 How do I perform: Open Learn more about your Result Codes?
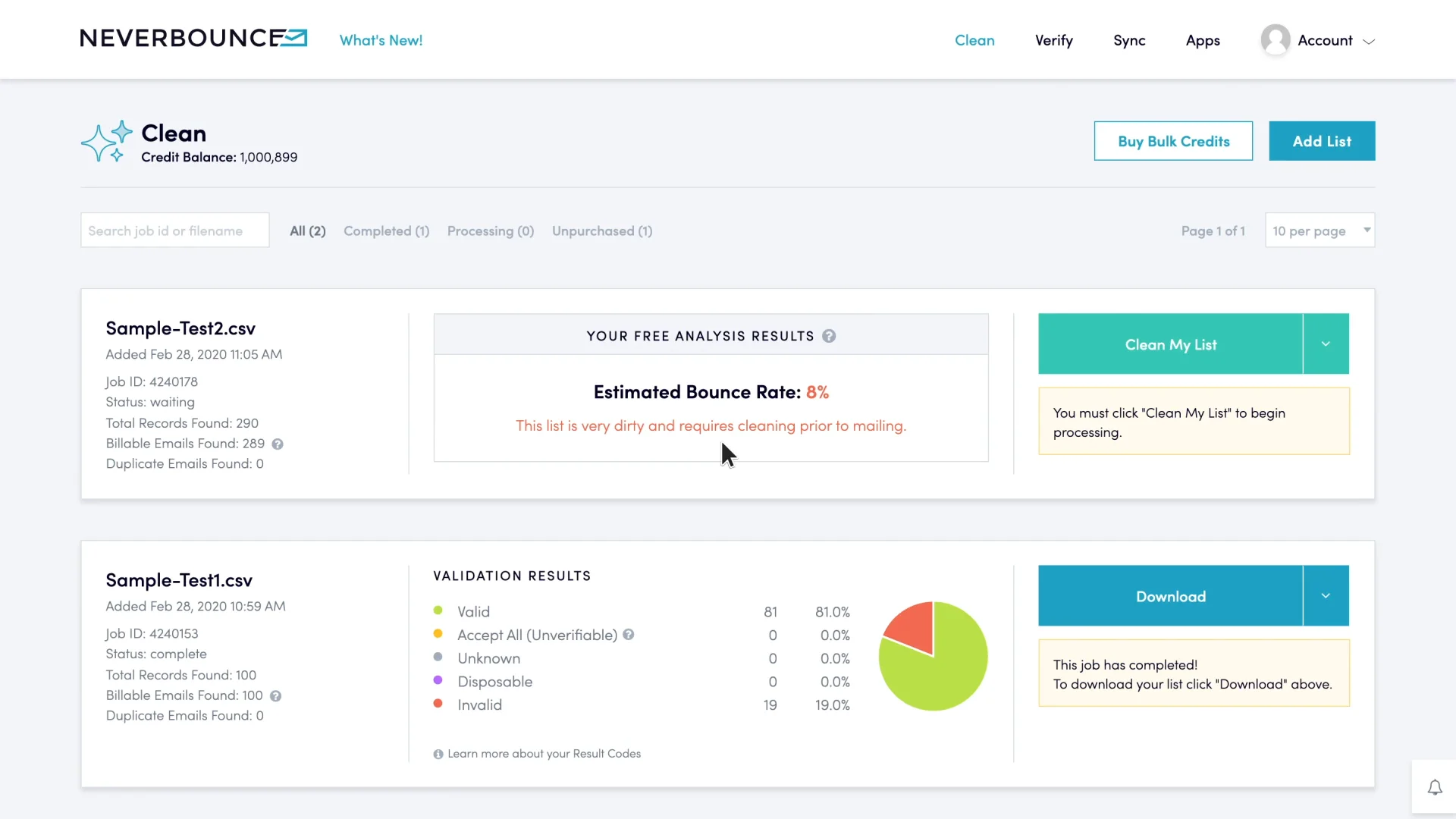544,754
